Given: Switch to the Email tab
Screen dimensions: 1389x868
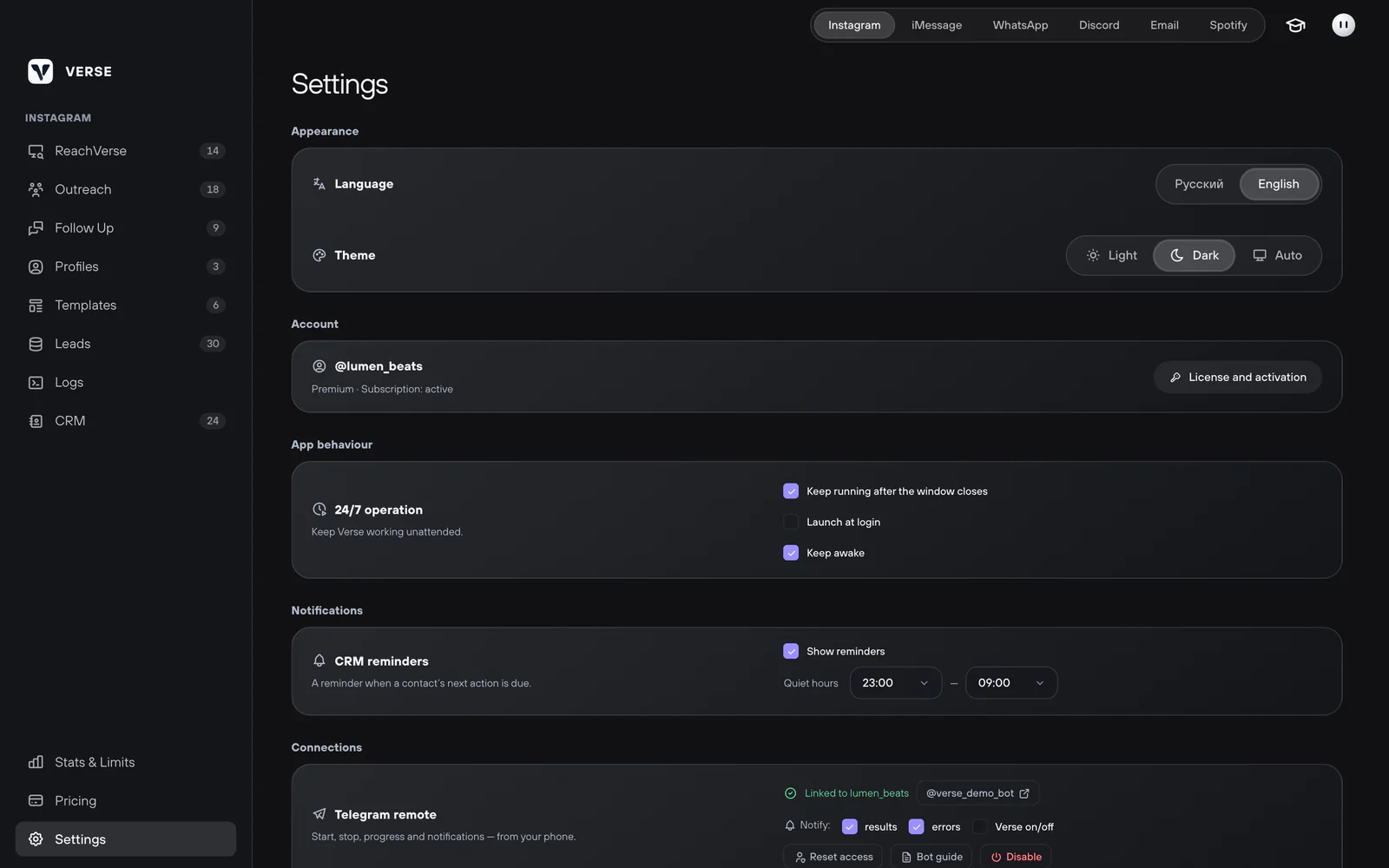Looking at the screenshot, I should 1164,25.
